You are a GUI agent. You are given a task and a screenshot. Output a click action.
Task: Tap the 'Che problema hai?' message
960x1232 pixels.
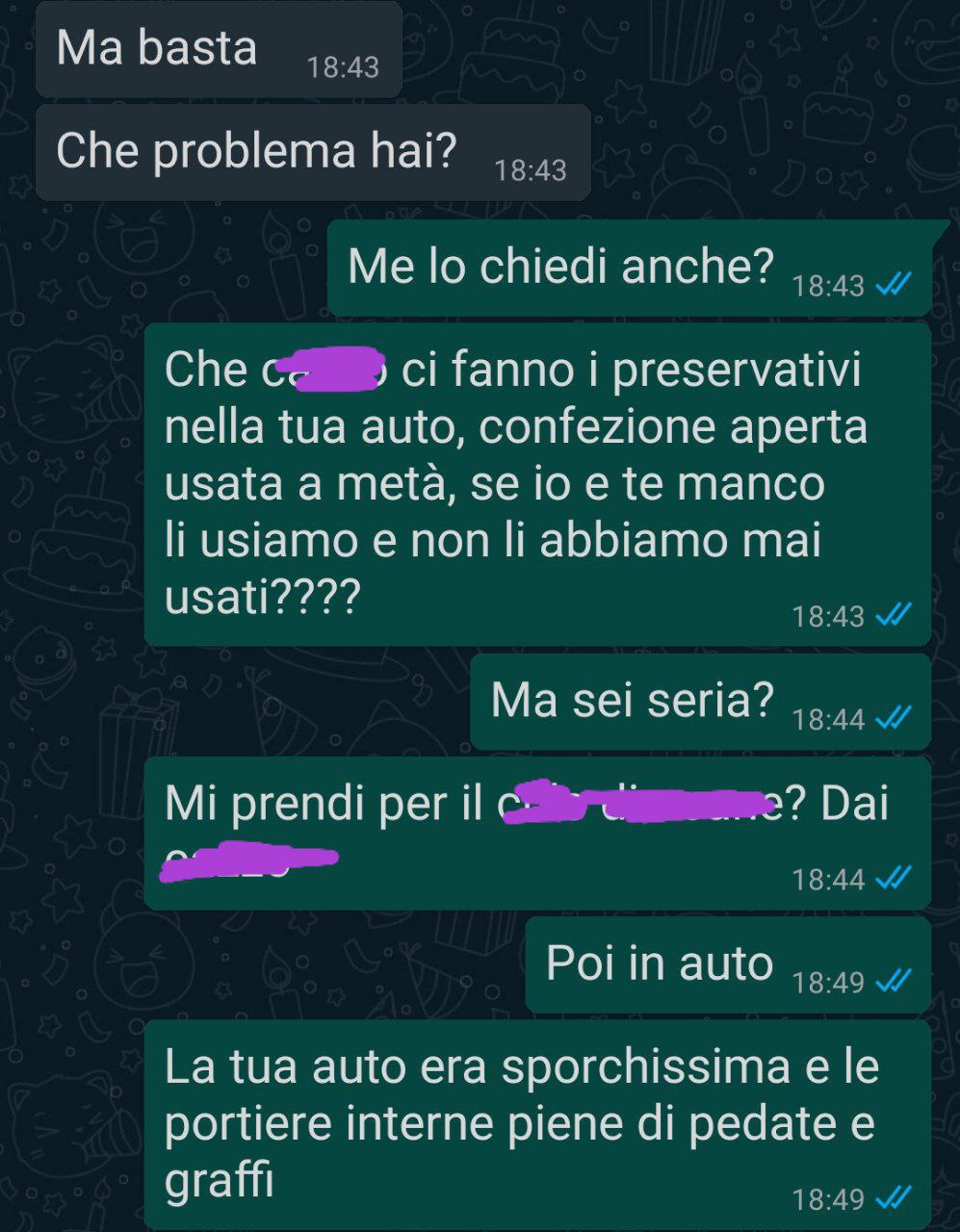click(x=313, y=152)
